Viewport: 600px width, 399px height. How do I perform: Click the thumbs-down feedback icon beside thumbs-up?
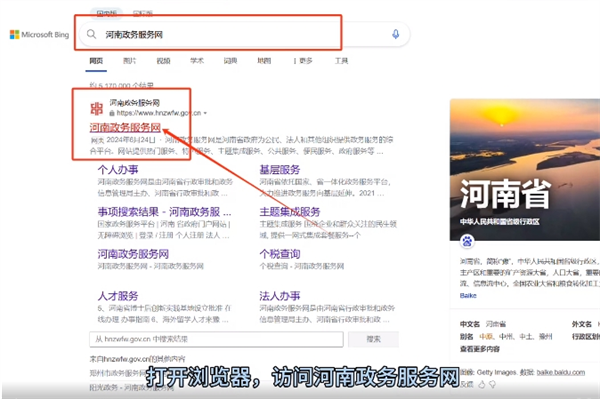(492, 384)
